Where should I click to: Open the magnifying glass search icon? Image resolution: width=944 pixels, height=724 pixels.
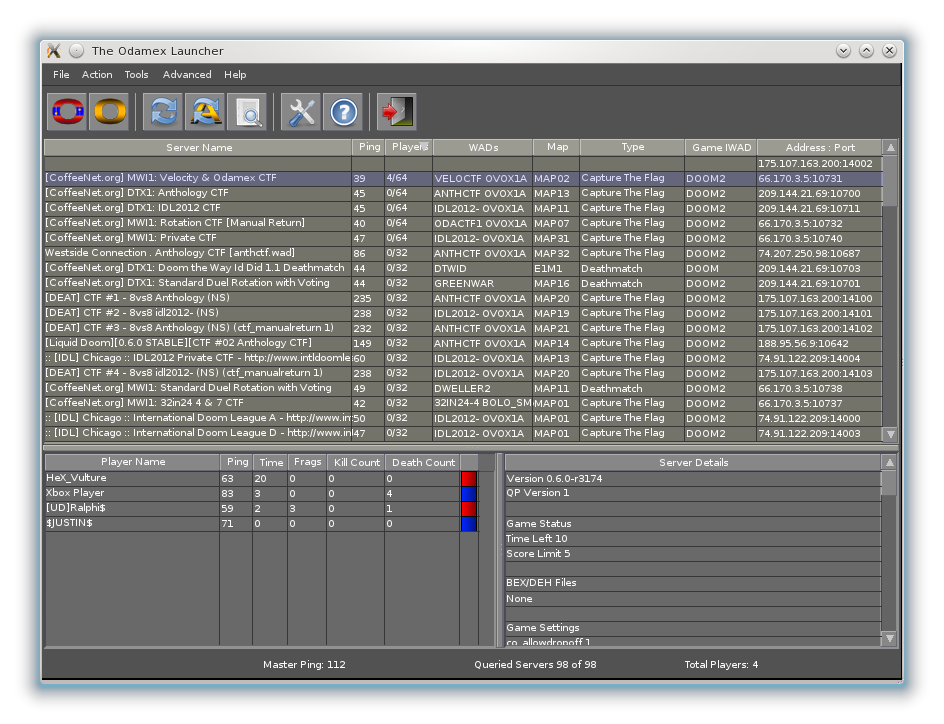pos(247,112)
